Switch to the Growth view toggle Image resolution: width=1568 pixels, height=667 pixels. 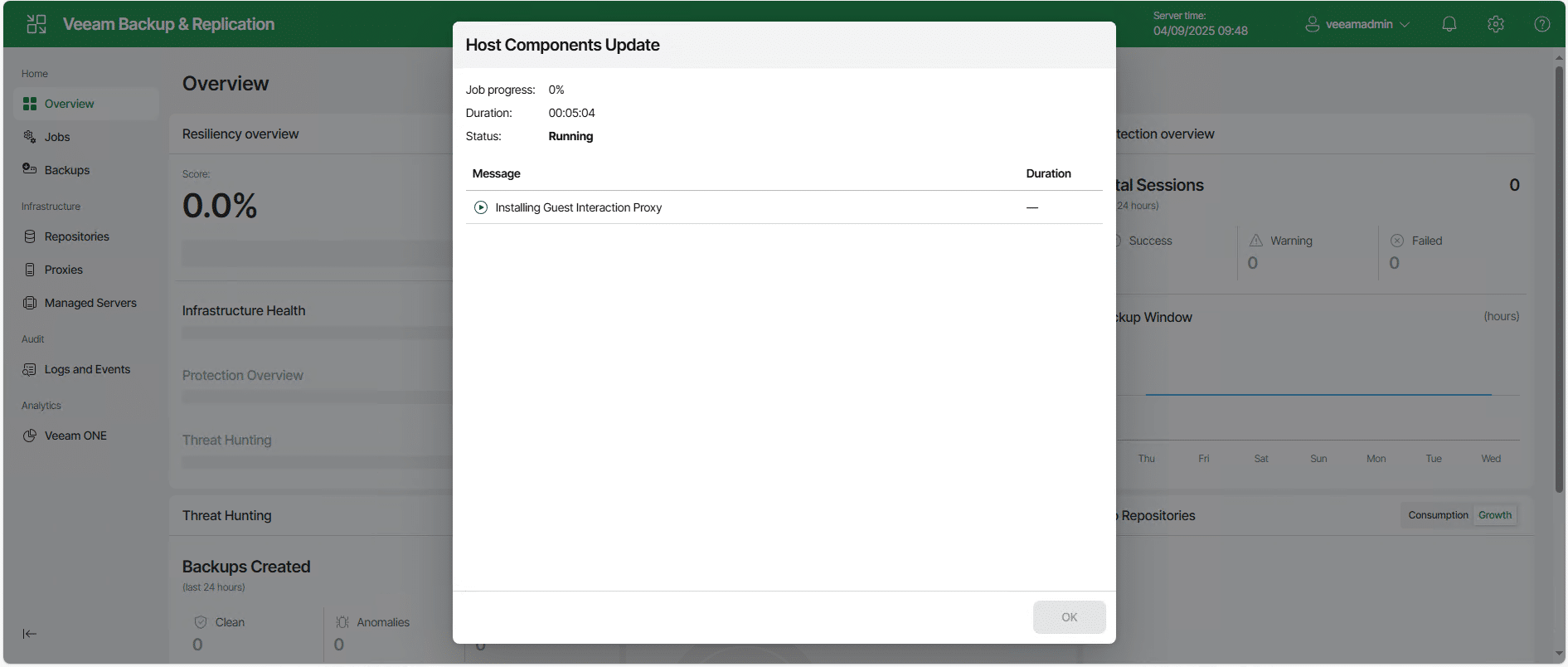click(1495, 515)
